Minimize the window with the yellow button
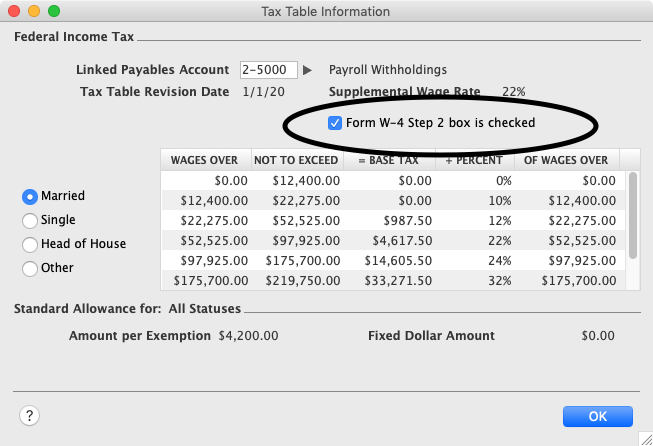This screenshot has height=446, width=653. (33, 11)
